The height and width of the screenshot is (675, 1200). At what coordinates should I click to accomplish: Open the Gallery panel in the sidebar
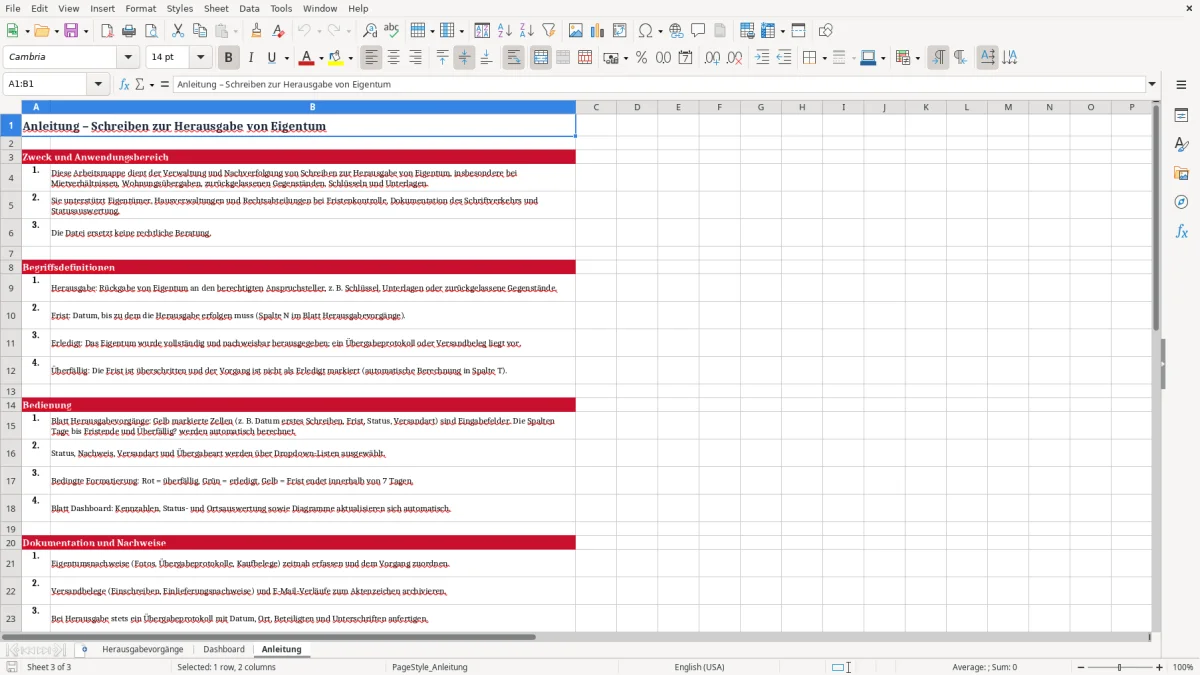(x=1181, y=173)
